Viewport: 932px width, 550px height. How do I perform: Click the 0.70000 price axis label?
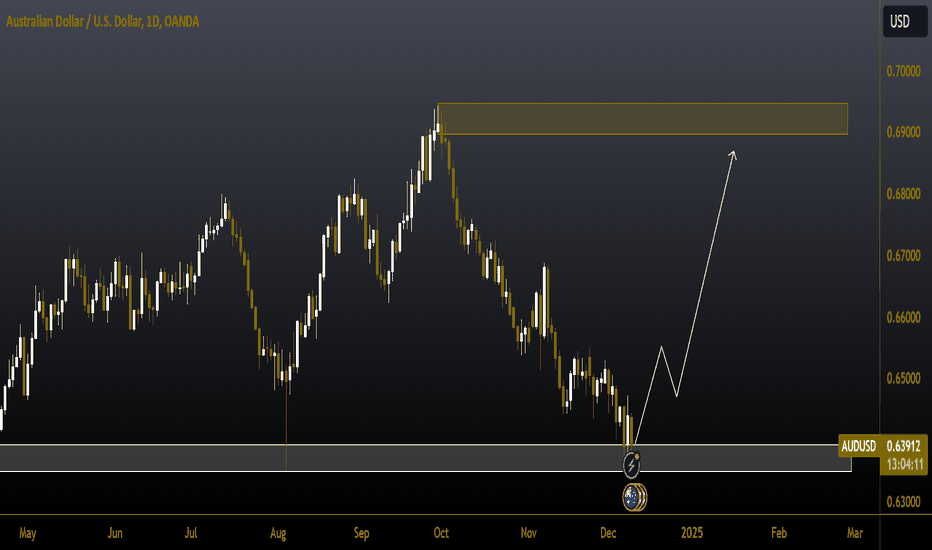pyautogui.click(x=903, y=71)
